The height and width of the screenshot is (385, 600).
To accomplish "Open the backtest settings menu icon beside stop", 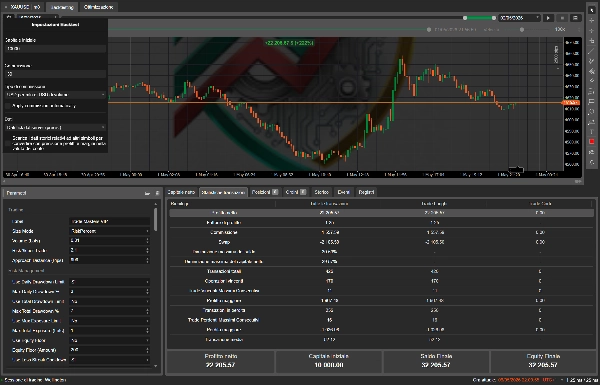I will (x=575, y=18).
